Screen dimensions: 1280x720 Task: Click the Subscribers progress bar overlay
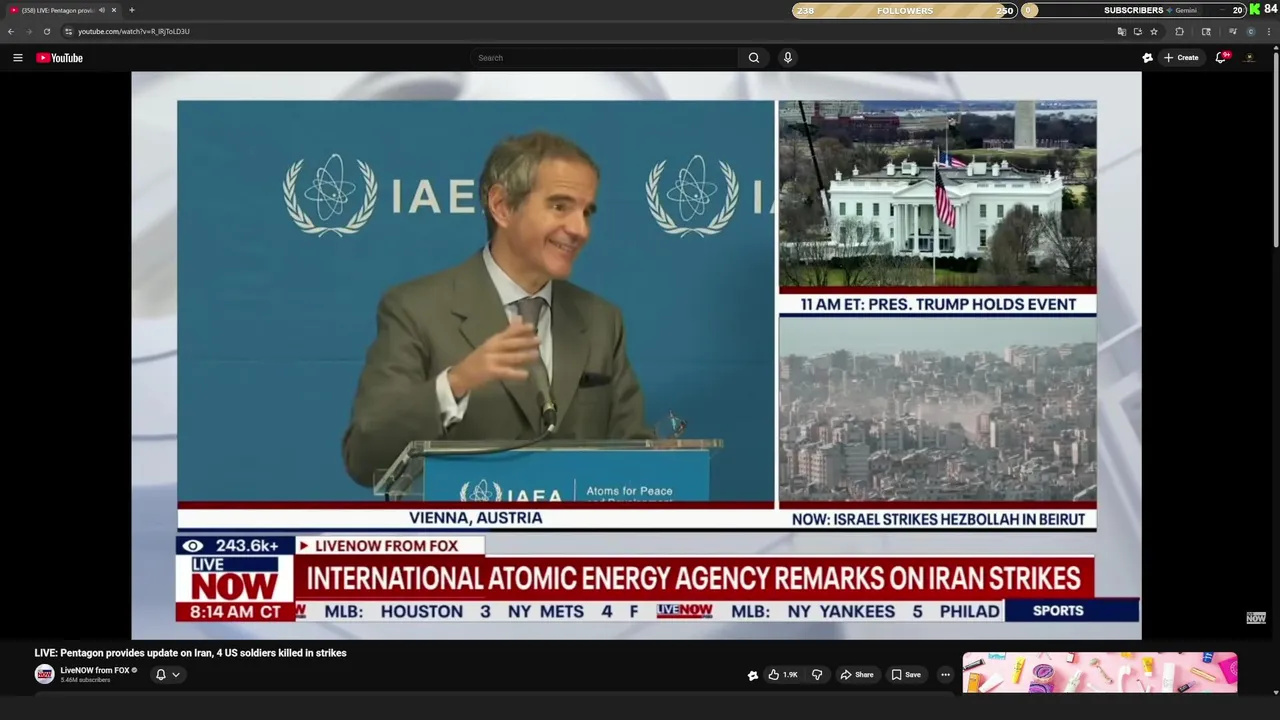point(1134,10)
